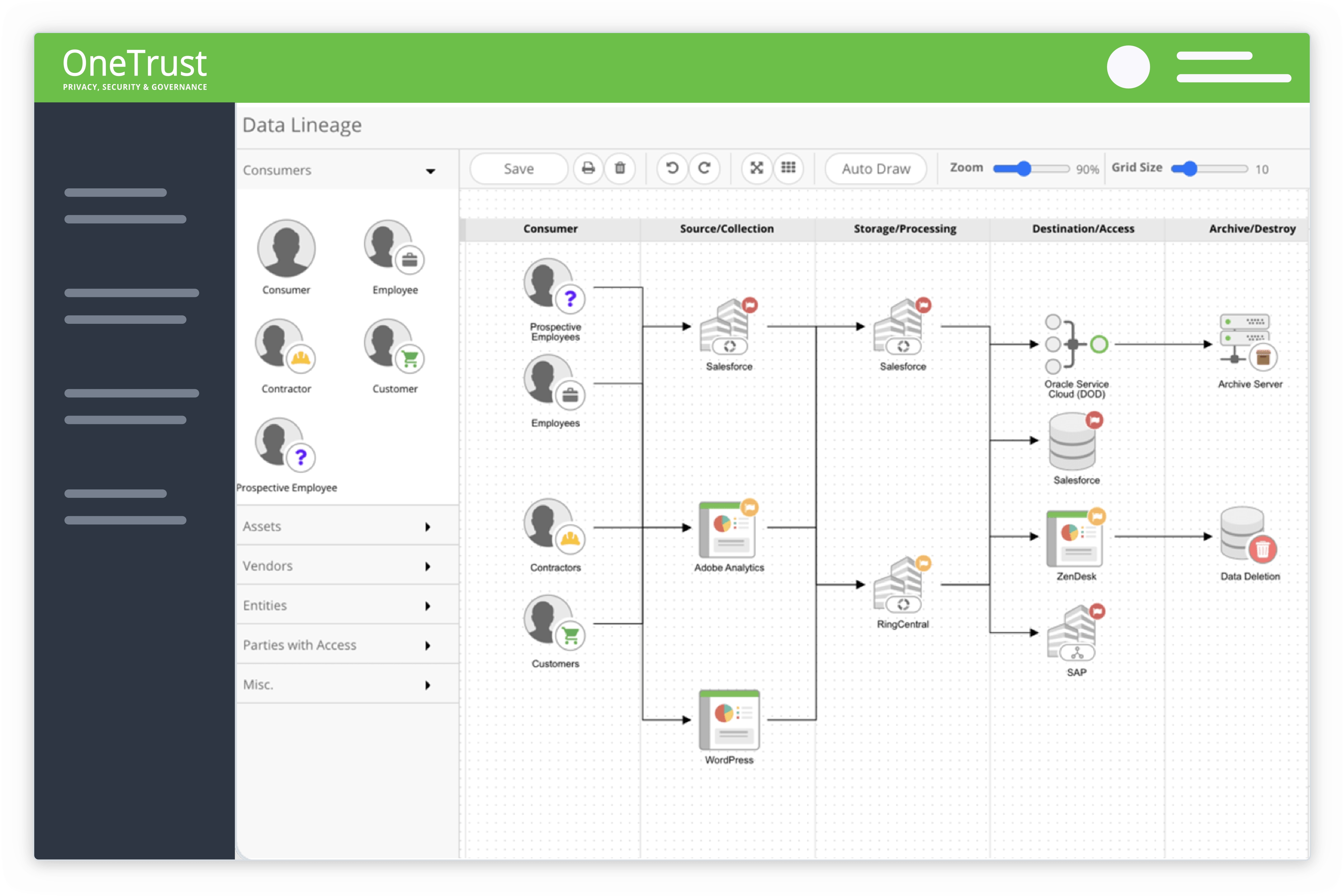This screenshot has width=1344, height=896.
Task: Expand the Misc. section
Action: tap(347, 685)
